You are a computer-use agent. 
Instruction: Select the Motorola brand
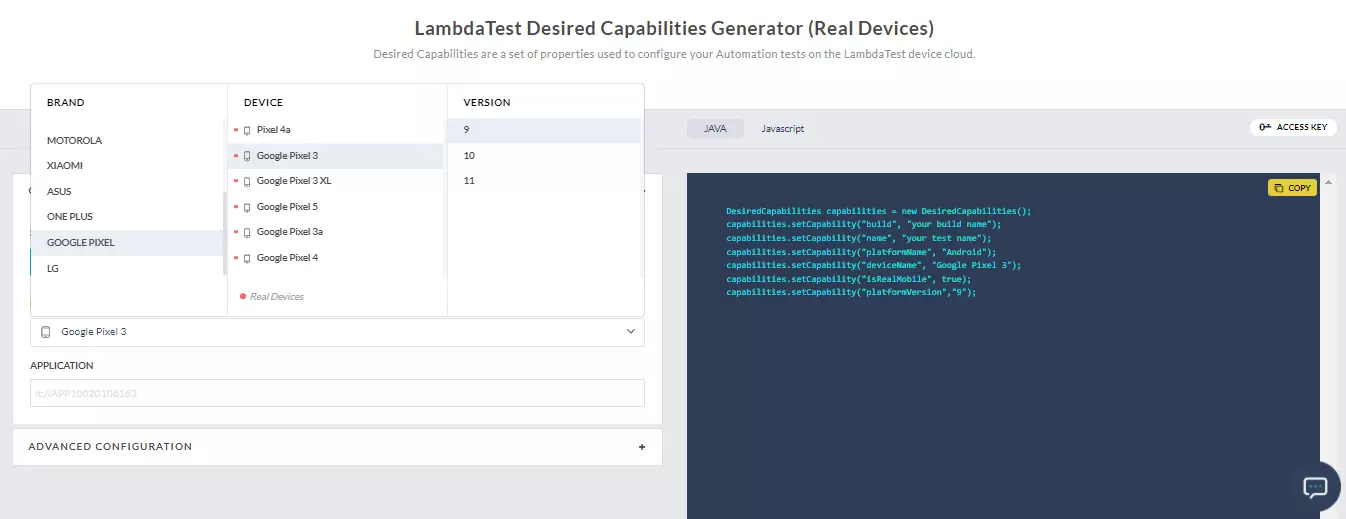[x=74, y=141]
